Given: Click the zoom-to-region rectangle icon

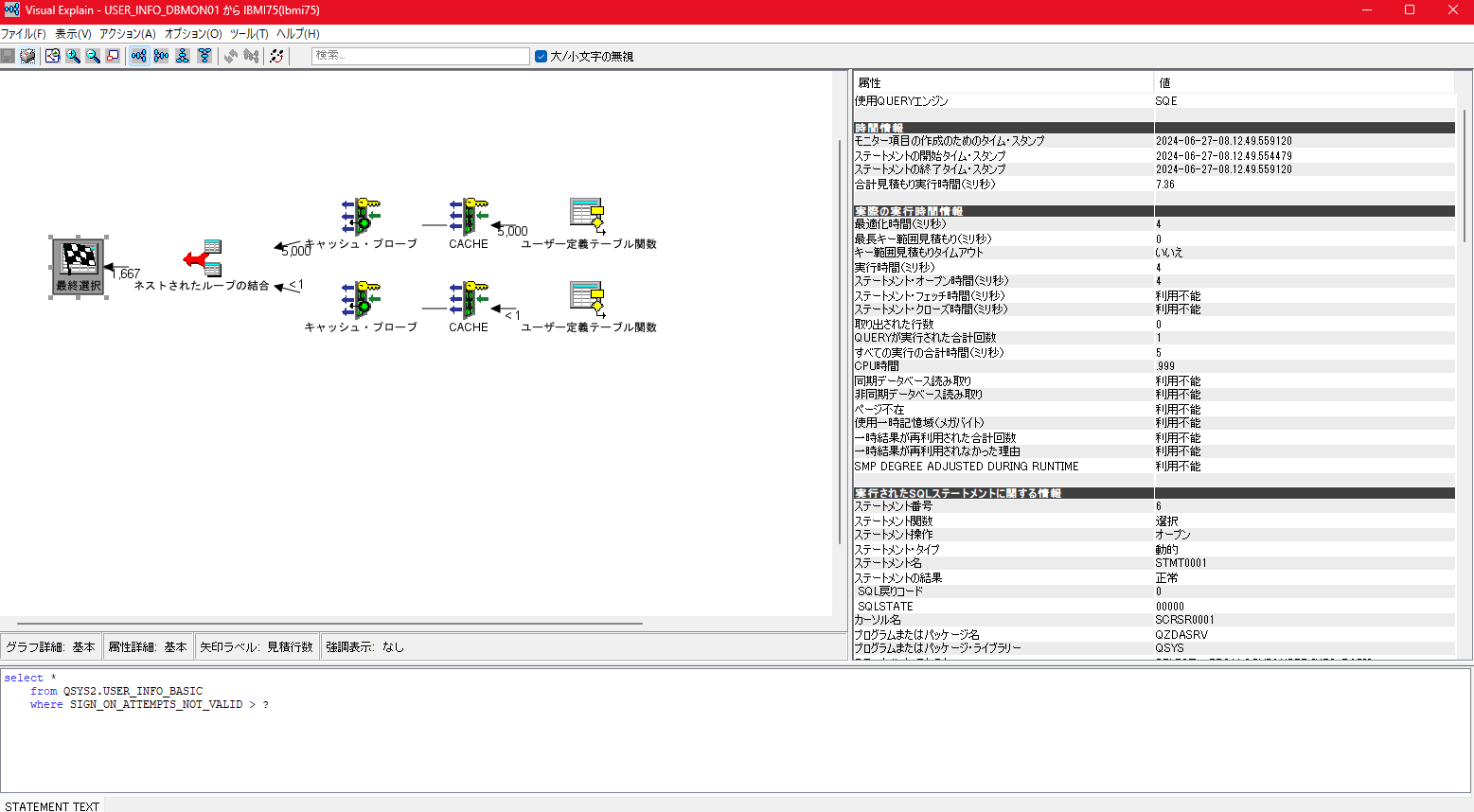Looking at the screenshot, I should 113,56.
